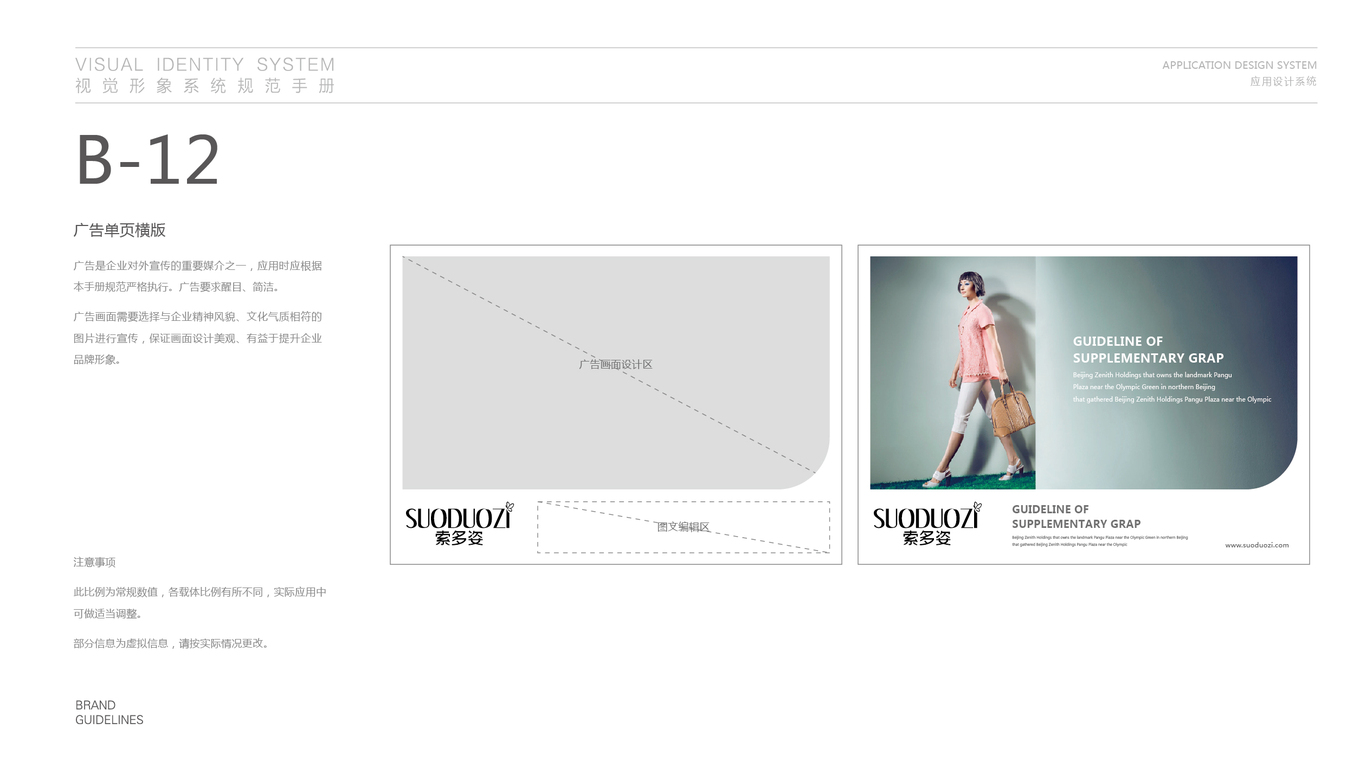The height and width of the screenshot is (768, 1366).
Task: Click the small 'Beijing Zenith Holdings' text under the dark heading
Action: (x=1100, y=541)
